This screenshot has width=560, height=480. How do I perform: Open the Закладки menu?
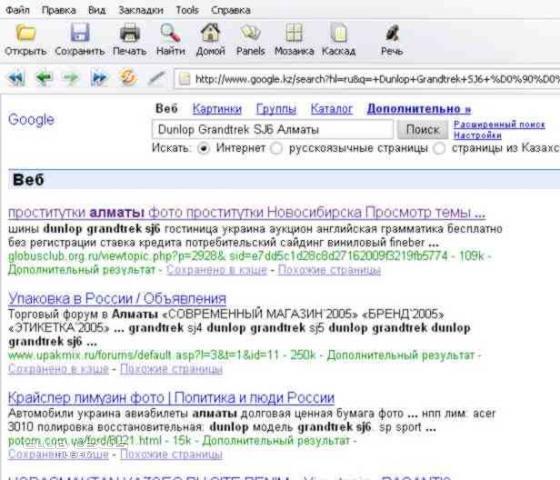click(141, 10)
